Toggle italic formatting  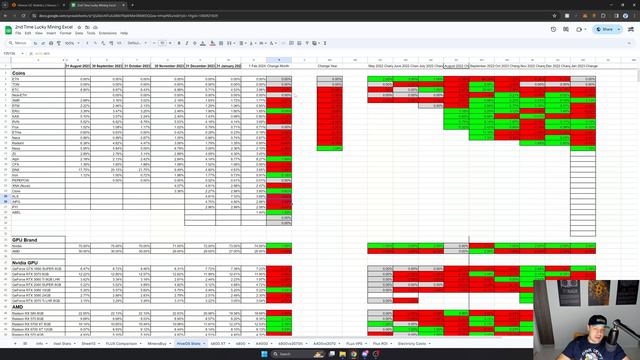[x=187, y=43]
